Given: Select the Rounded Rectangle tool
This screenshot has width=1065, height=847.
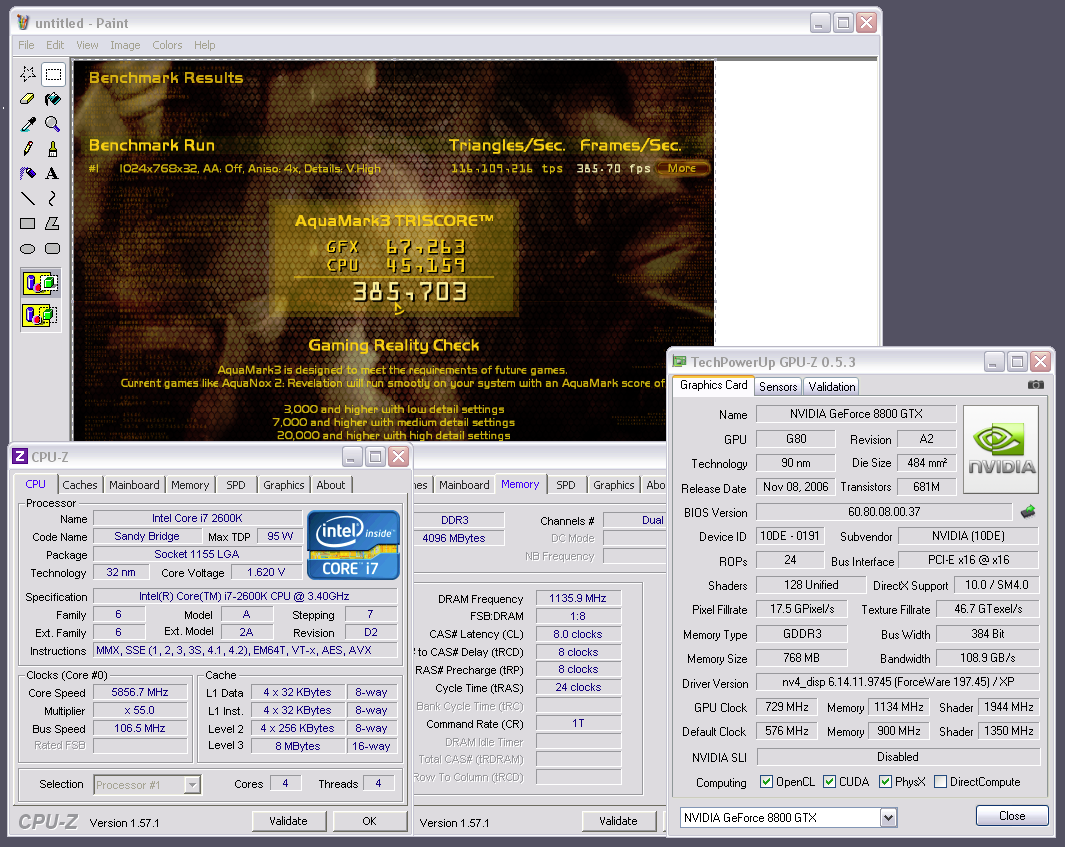Looking at the screenshot, I should [53, 249].
